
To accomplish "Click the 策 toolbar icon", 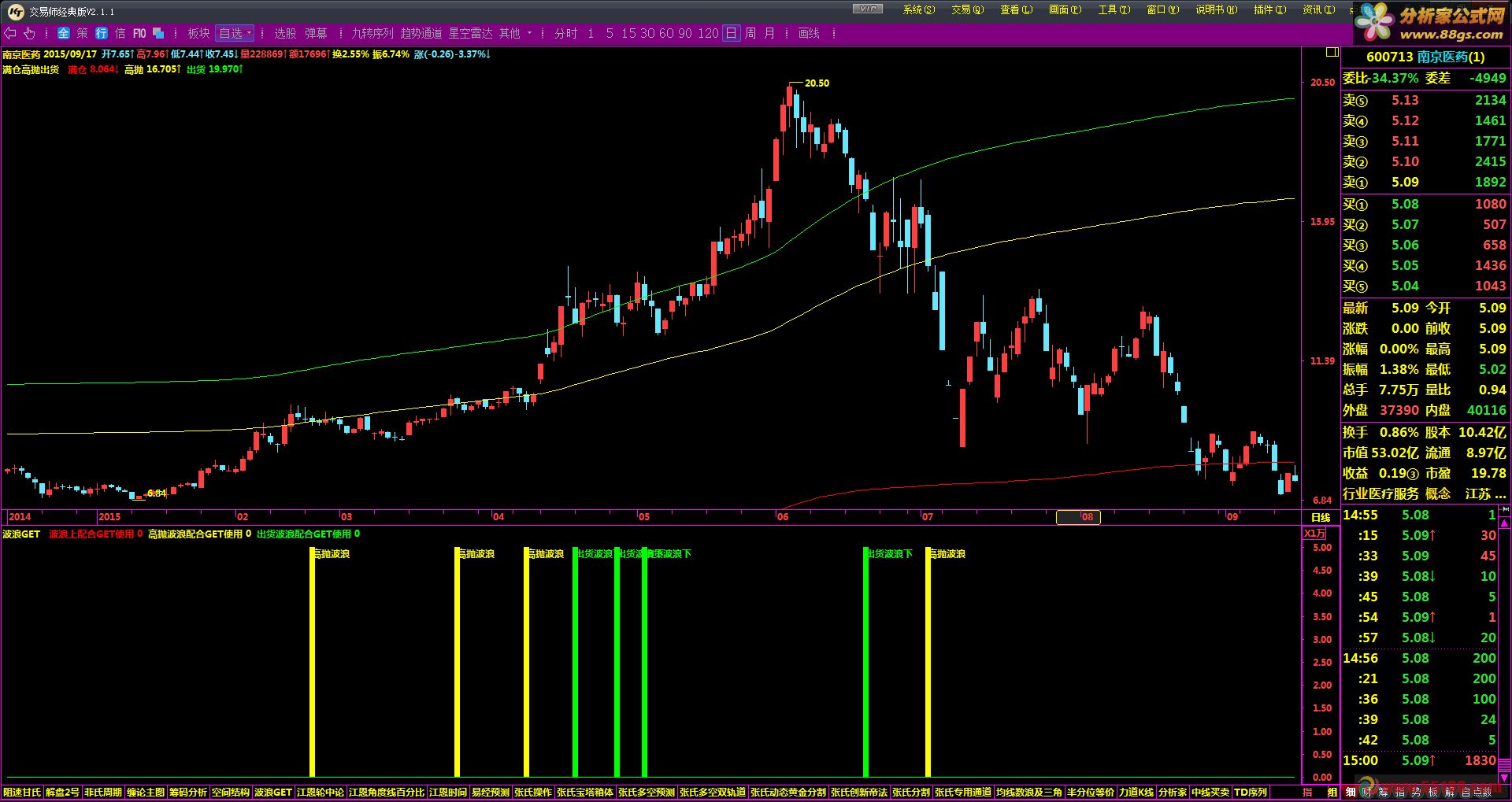I will (83, 33).
